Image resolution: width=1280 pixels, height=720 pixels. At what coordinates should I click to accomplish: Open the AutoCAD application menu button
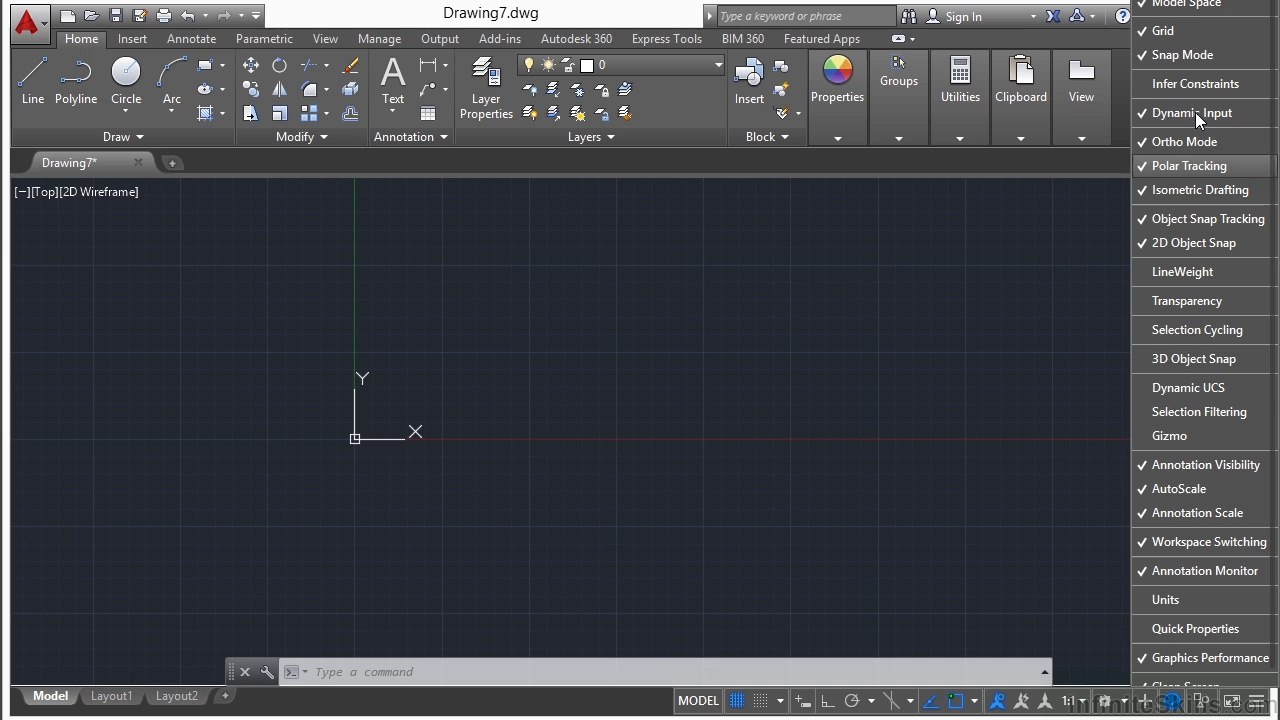[x=28, y=22]
